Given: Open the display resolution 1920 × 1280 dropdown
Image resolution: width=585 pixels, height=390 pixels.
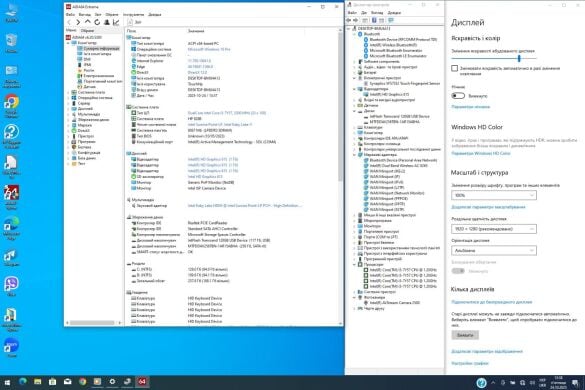Looking at the screenshot, I should click(x=494, y=229).
